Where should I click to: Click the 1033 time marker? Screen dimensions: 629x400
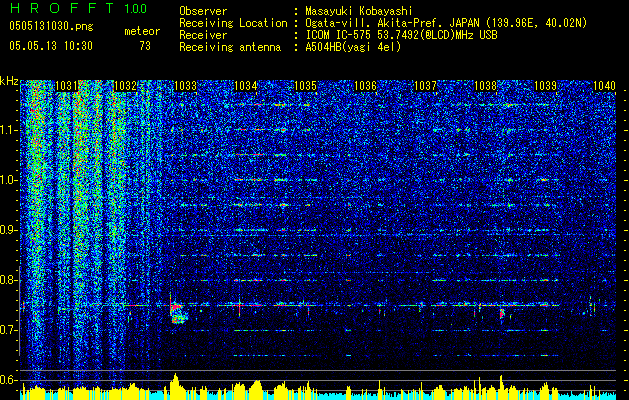(186, 85)
